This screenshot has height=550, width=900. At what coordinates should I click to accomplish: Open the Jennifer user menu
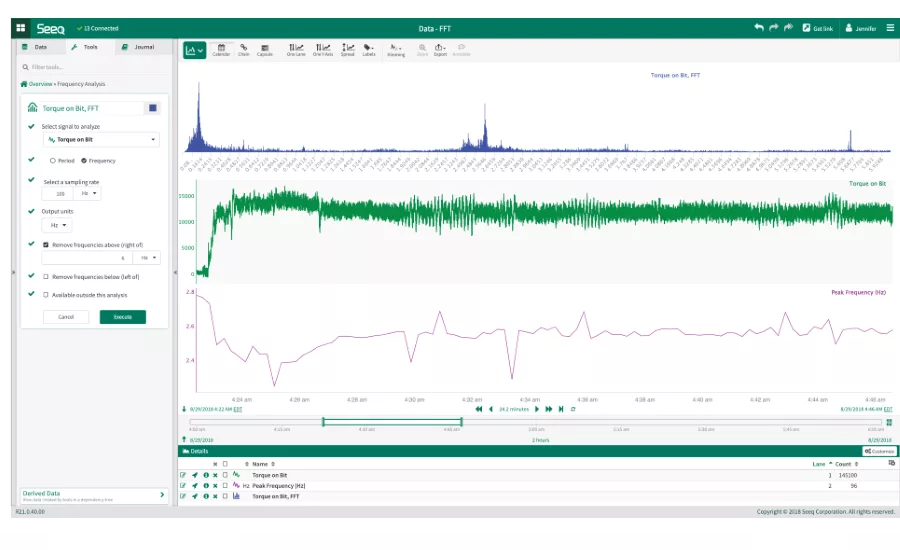pos(860,28)
